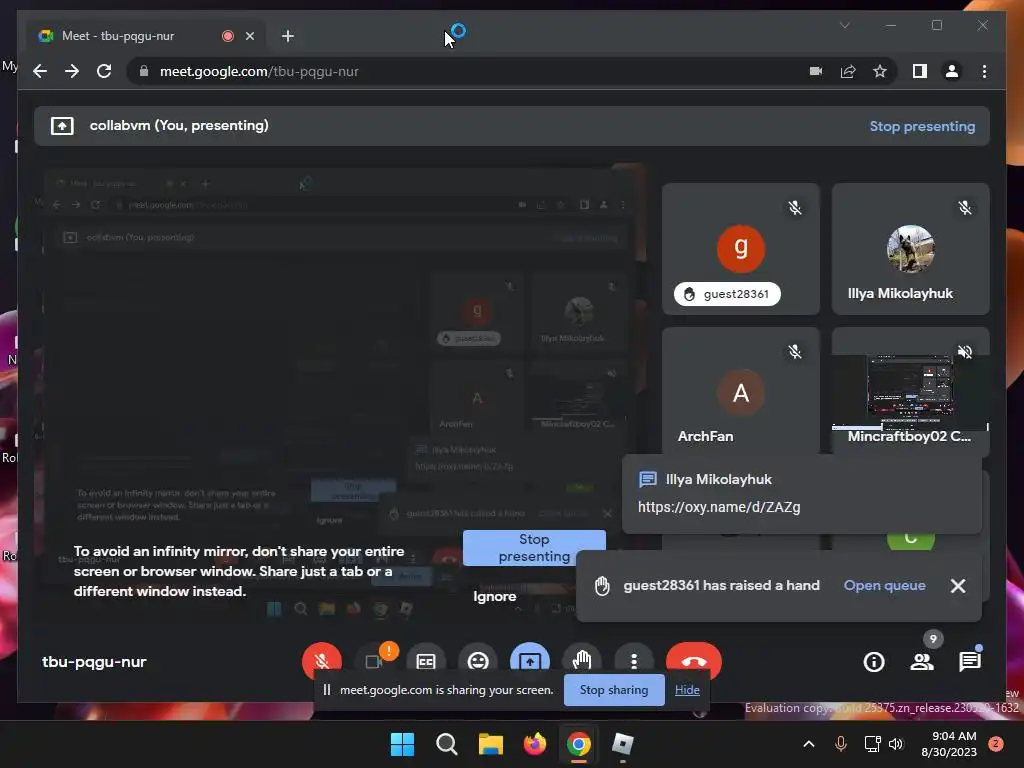The height and width of the screenshot is (768, 1024).
Task: Click the blue Stop presenting button
Action: [x=534, y=547]
